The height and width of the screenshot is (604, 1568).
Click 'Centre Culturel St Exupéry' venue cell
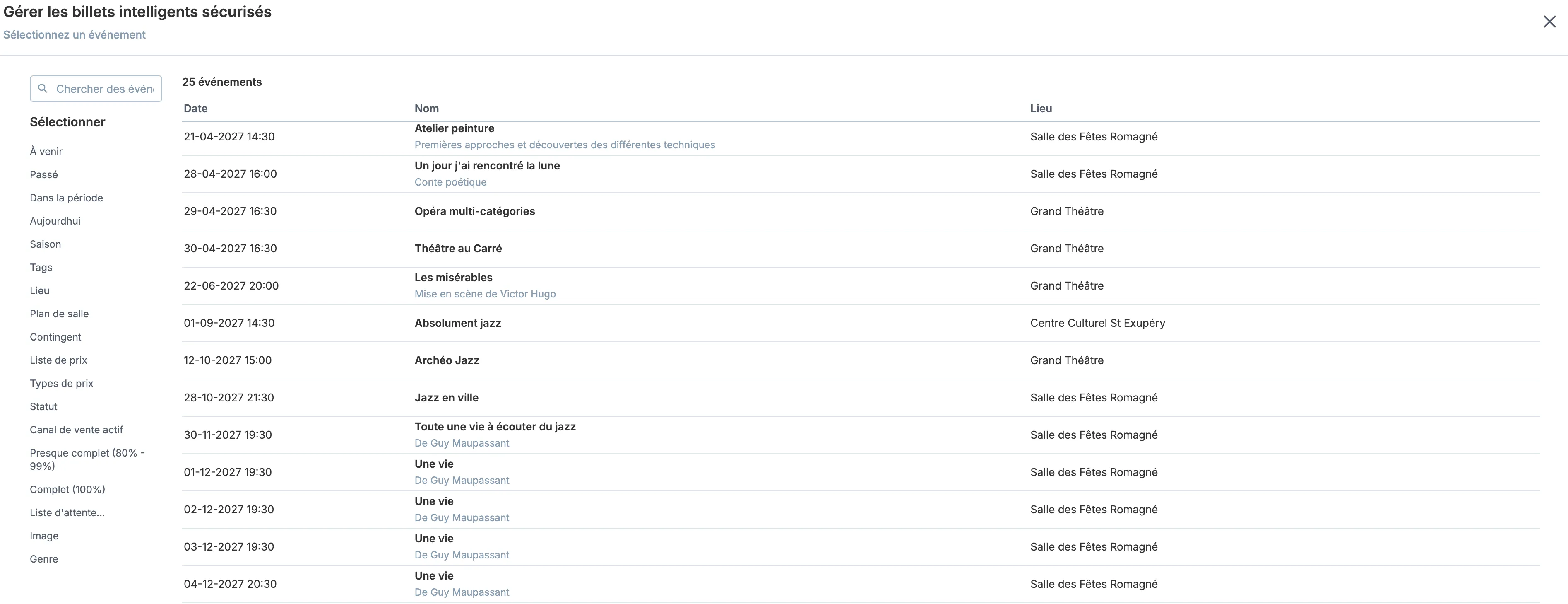[x=1097, y=323]
